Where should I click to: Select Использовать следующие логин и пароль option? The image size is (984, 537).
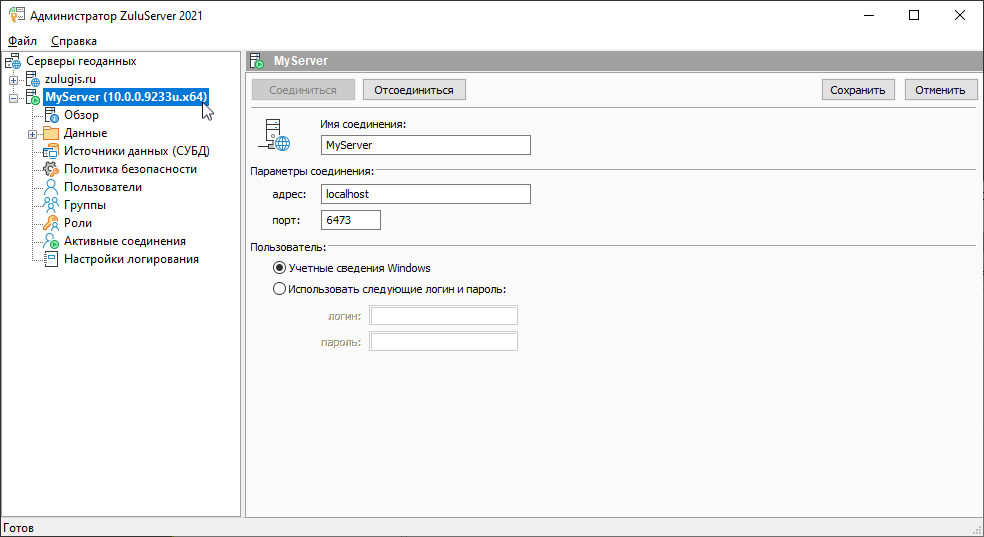click(x=279, y=289)
